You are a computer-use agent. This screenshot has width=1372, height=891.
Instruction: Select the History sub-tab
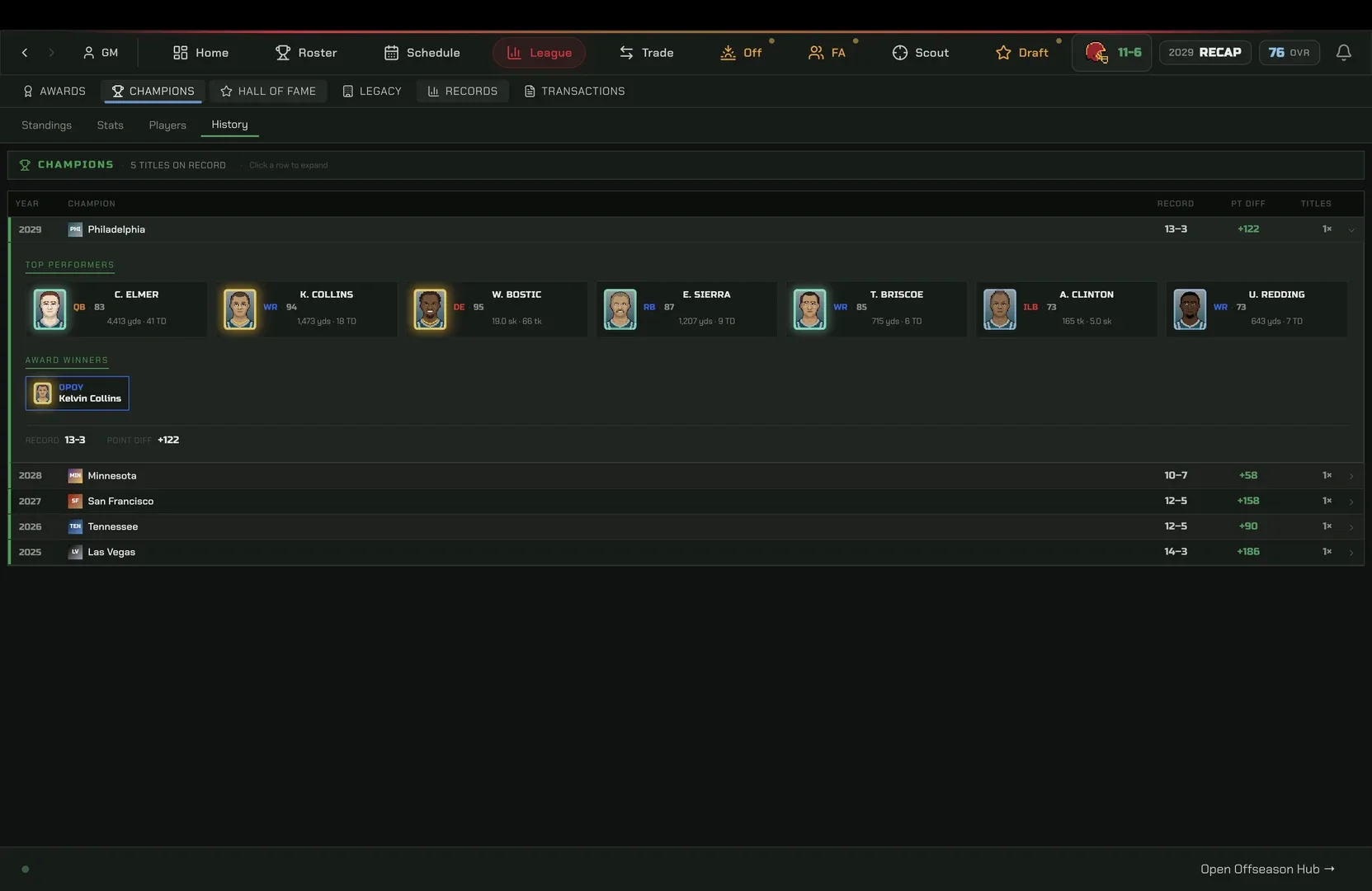click(229, 125)
